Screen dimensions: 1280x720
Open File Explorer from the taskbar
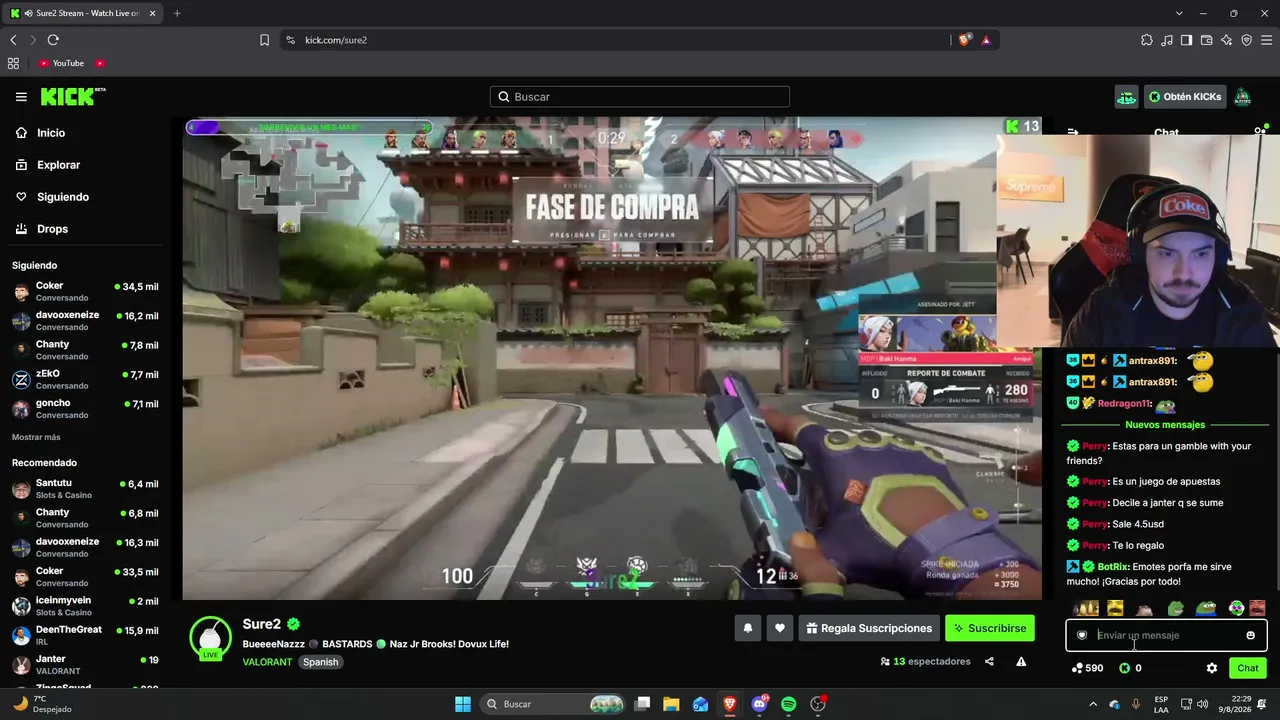(671, 704)
